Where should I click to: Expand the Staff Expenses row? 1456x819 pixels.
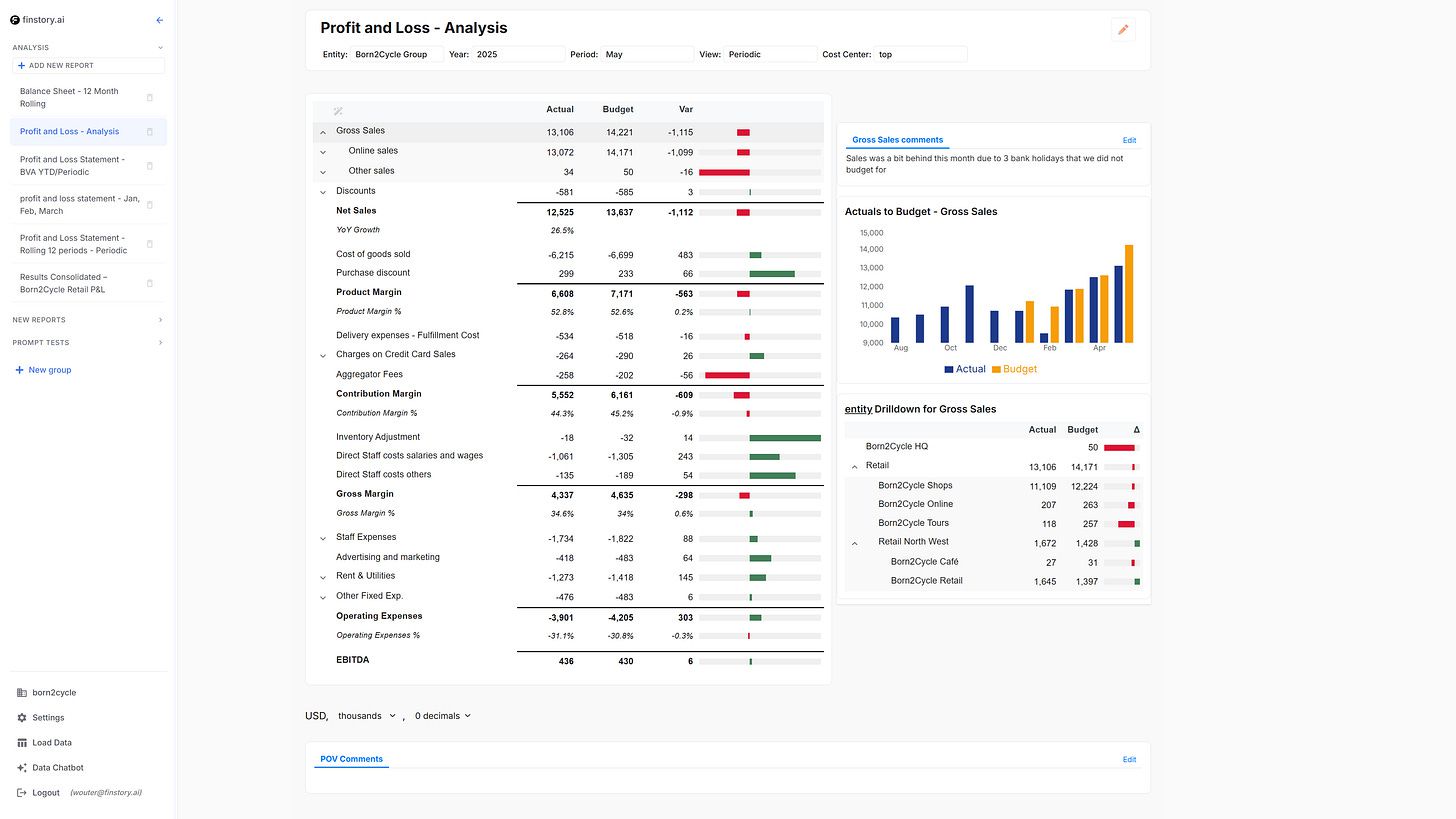click(x=323, y=538)
